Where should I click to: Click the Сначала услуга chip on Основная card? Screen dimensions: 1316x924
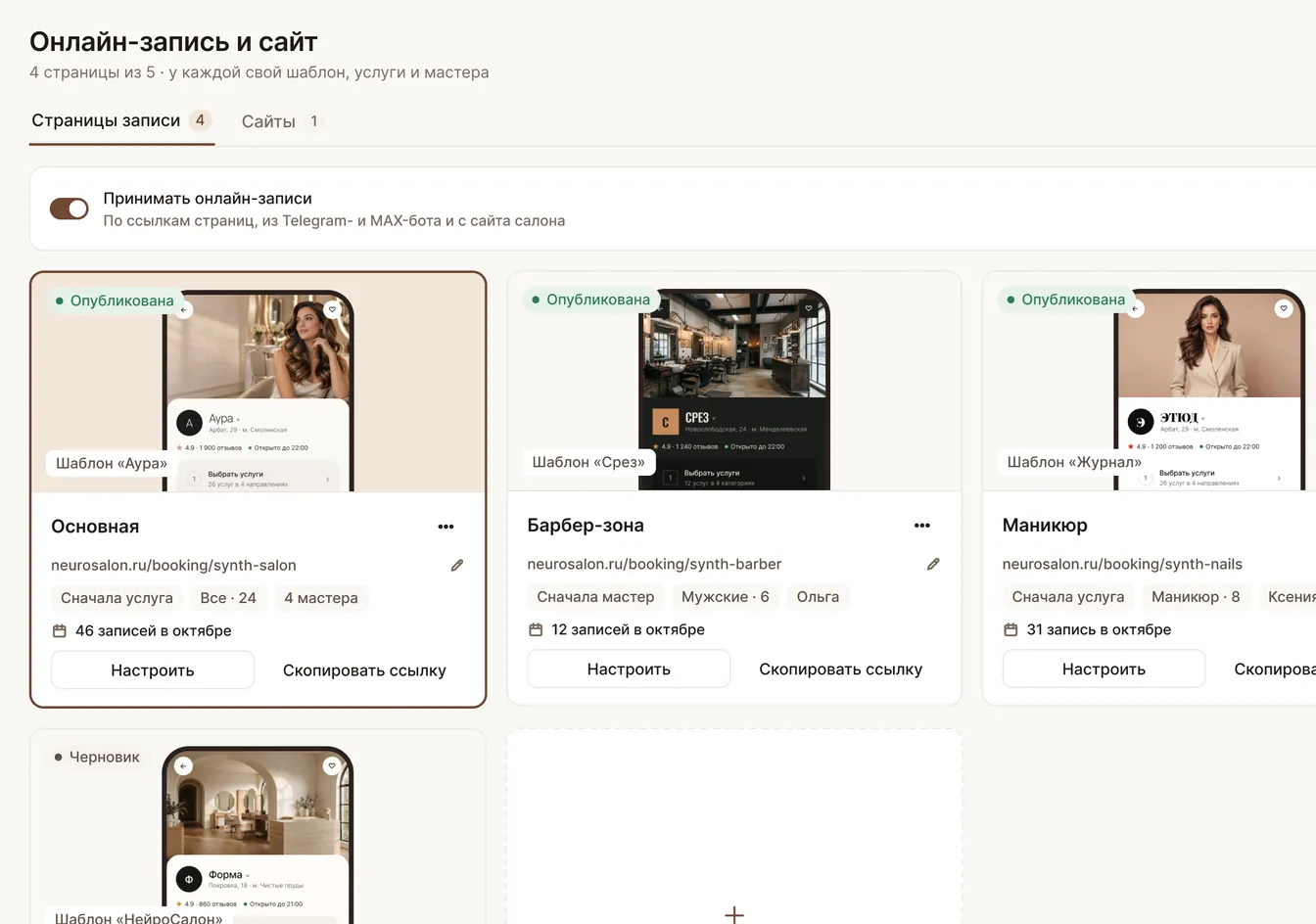point(117,598)
